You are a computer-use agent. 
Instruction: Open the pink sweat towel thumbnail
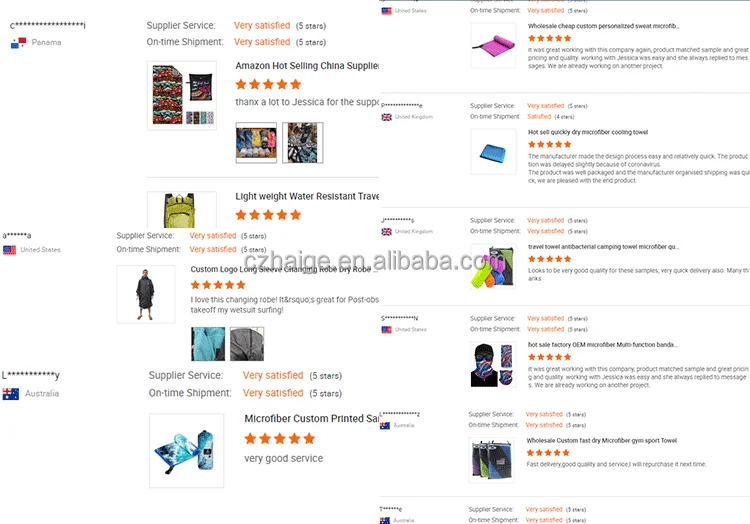[493, 45]
